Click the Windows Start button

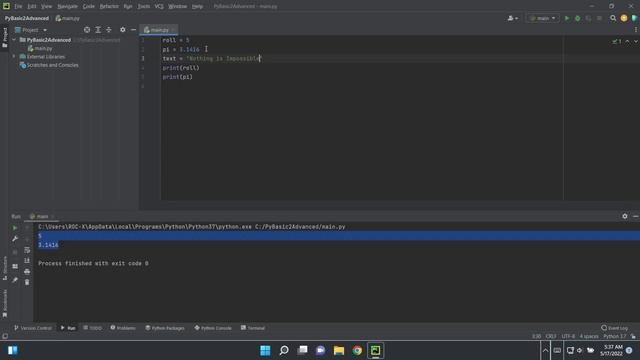coord(265,351)
